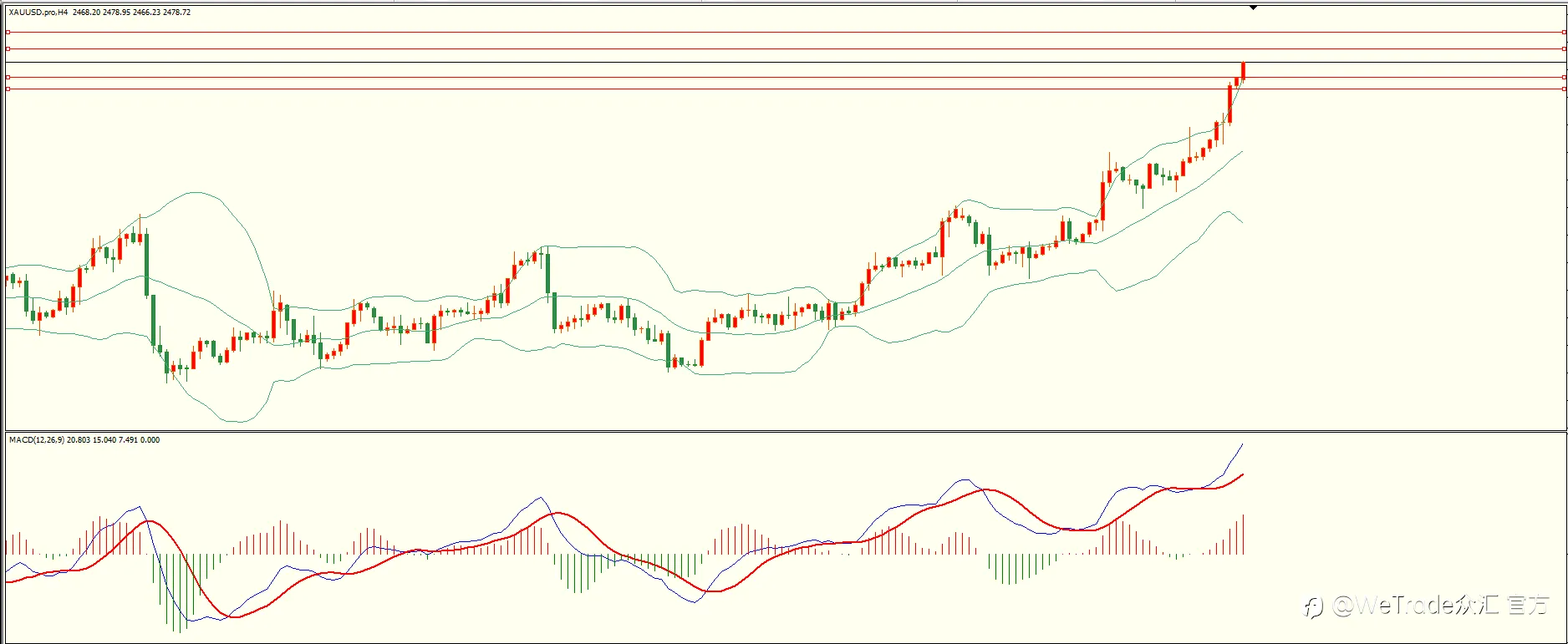Click the high price value 2478.95
Image resolution: width=1568 pixels, height=644 pixels.
116,13
